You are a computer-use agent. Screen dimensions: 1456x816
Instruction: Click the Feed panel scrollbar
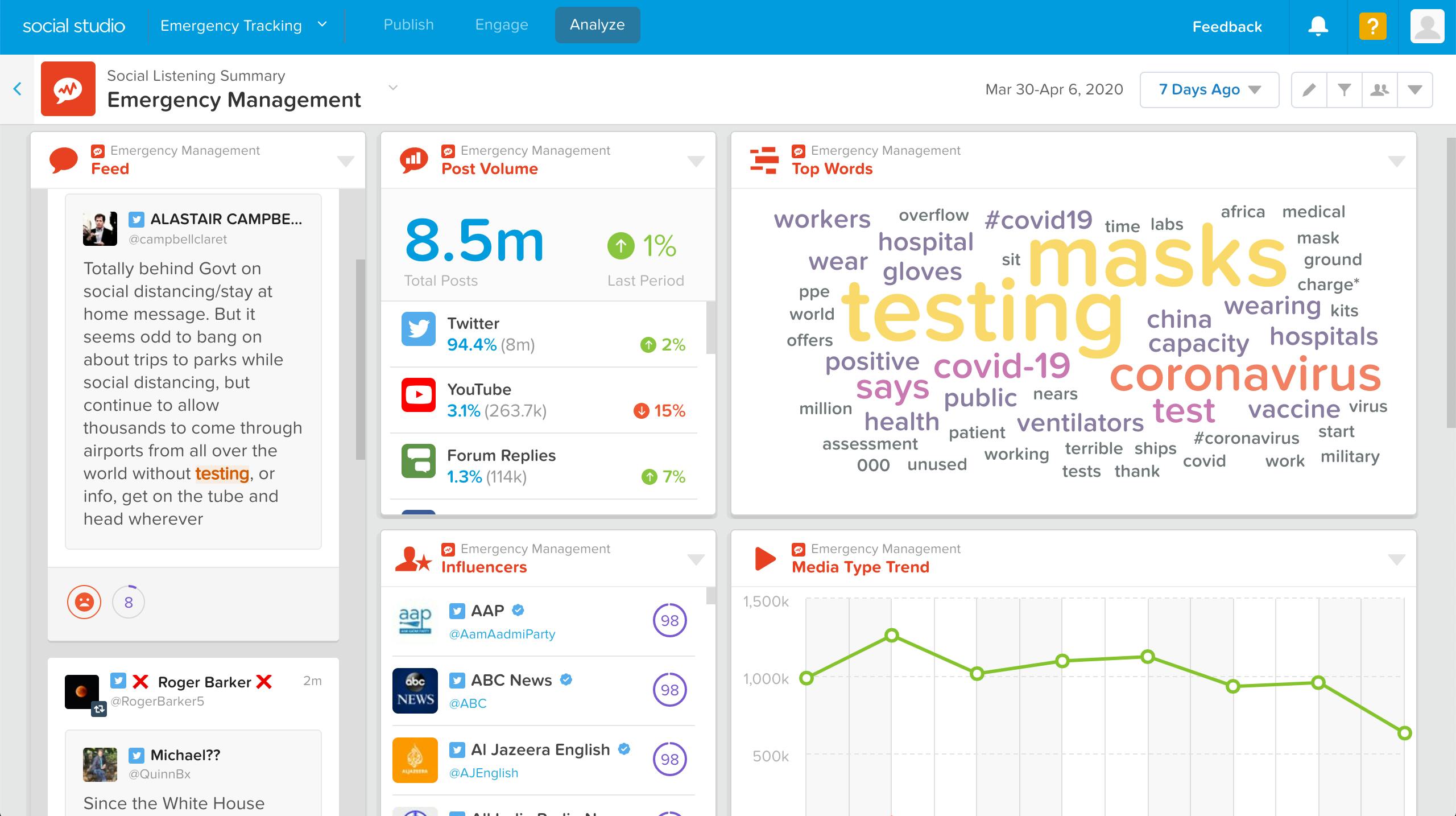coord(360,359)
